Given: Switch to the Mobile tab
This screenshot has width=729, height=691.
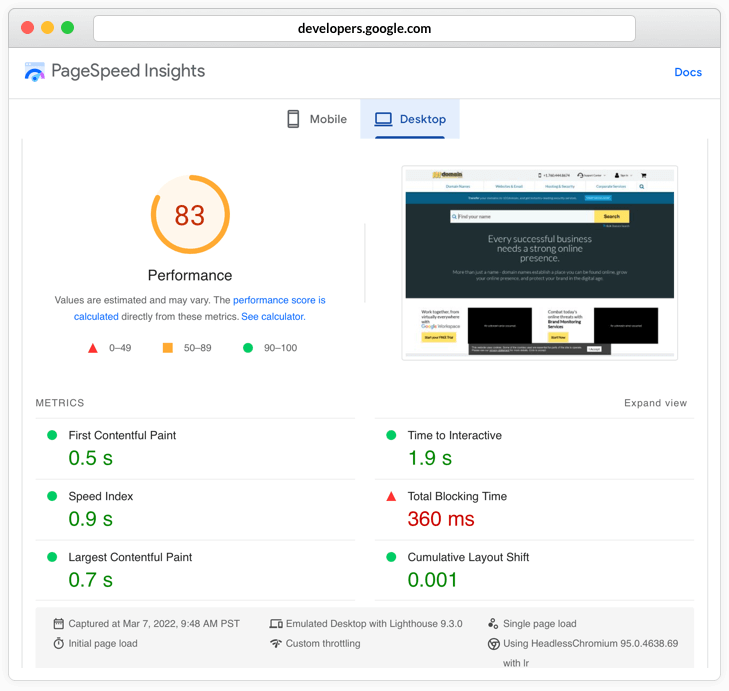Looking at the screenshot, I should point(317,119).
